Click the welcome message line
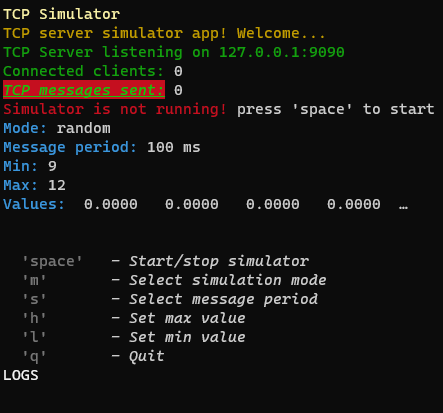The width and height of the screenshot is (443, 413). click(x=164, y=33)
